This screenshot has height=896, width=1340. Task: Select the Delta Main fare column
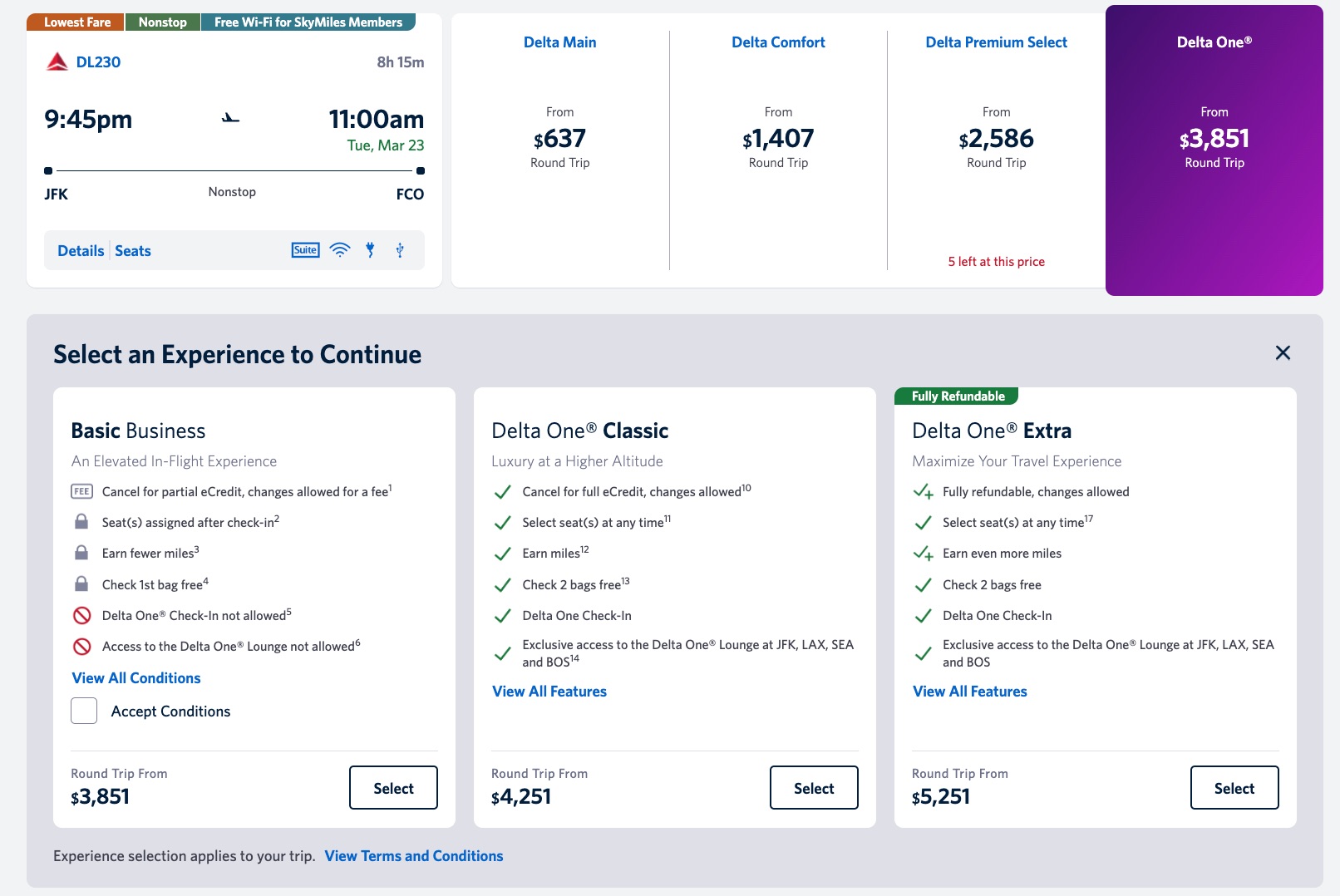(x=560, y=150)
